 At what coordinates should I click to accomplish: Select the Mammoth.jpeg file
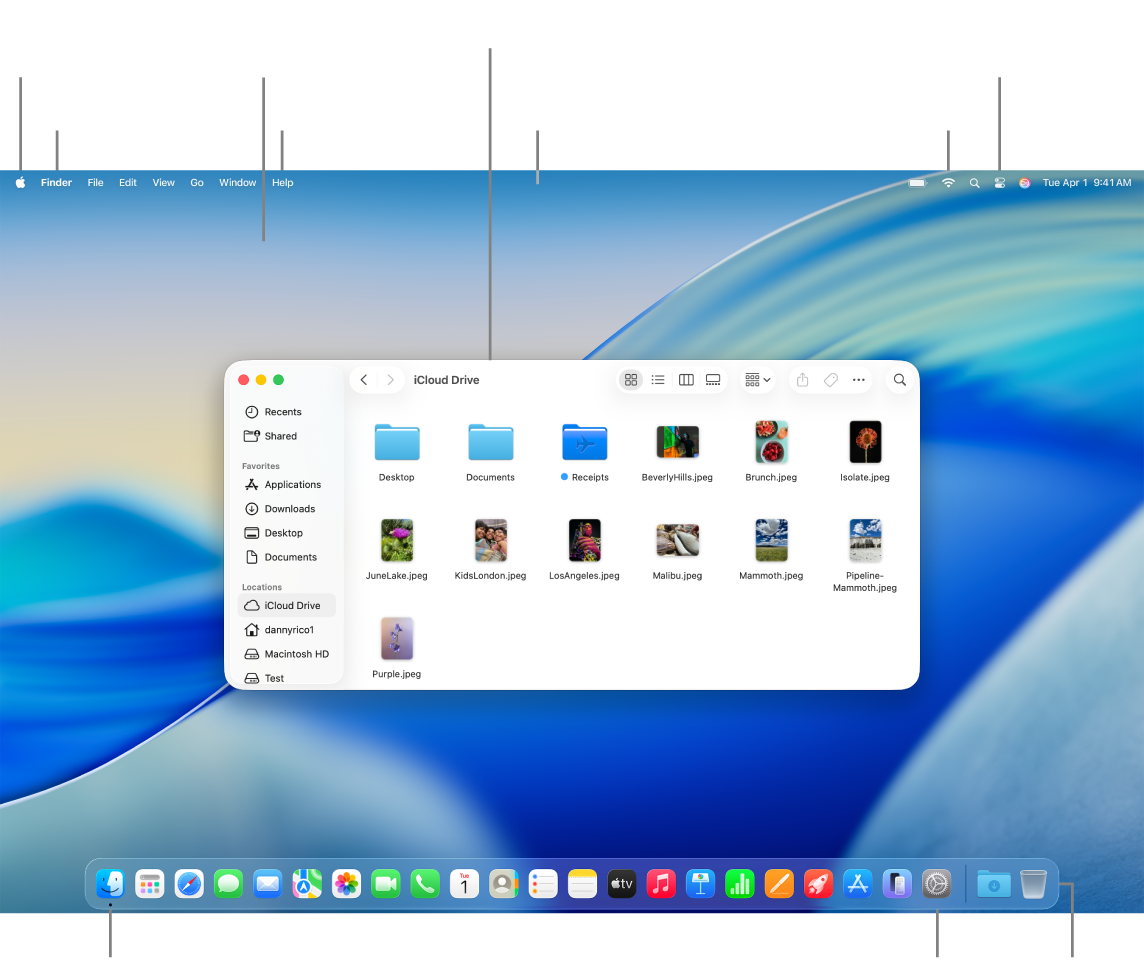pos(771,541)
